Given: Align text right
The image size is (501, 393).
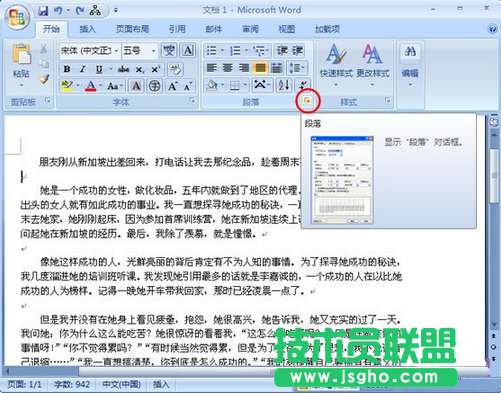Looking at the screenshot, I should 244,68.
